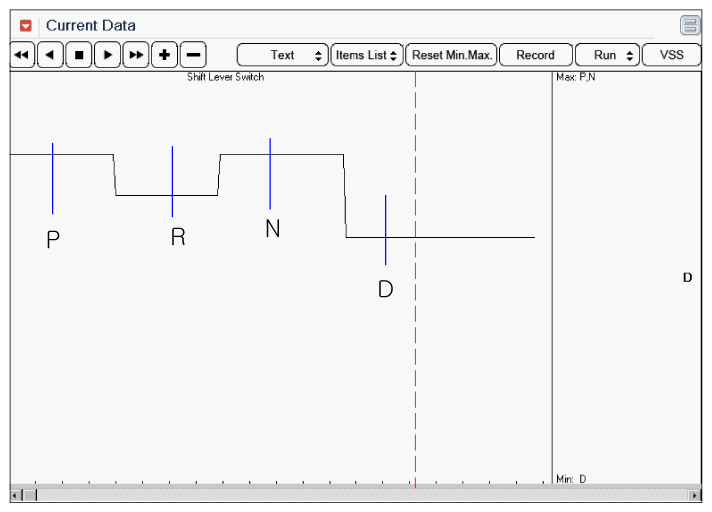Click the Reset Min.Max. button
The width and height of the screenshot is (712, 512).
click(452, 55)
